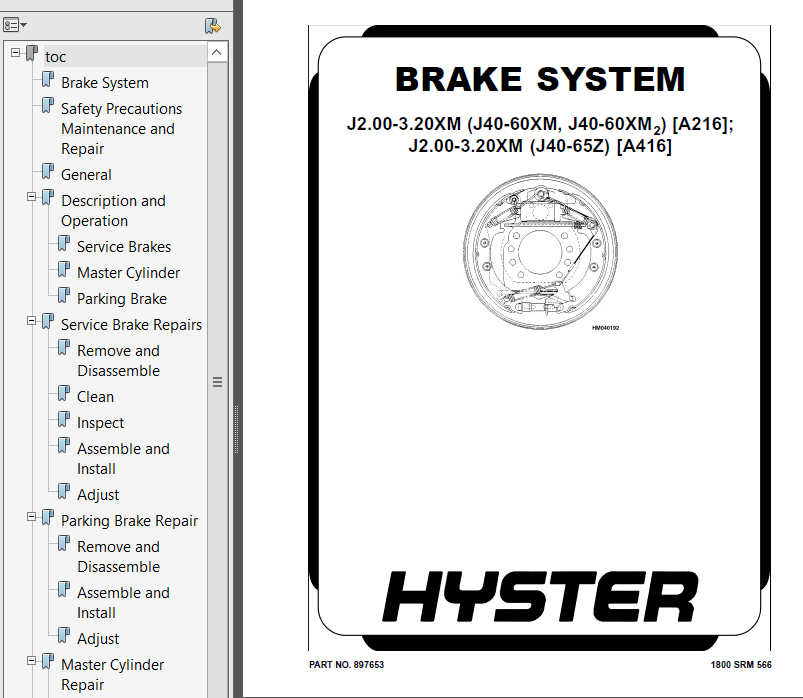The image size is (803, 698).
Task: Open the bookmarks options menu
Action: [x=14, y=25]
